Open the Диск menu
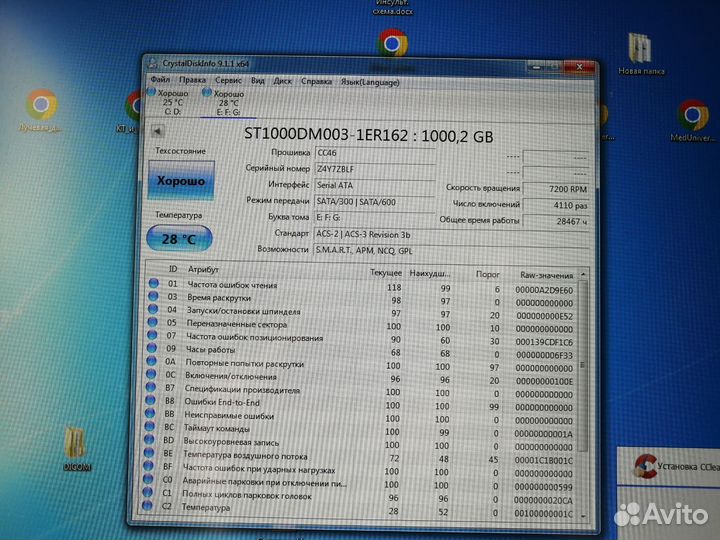Image resolution: width=720 pixels, height=540 pixels. click(283, 80)
